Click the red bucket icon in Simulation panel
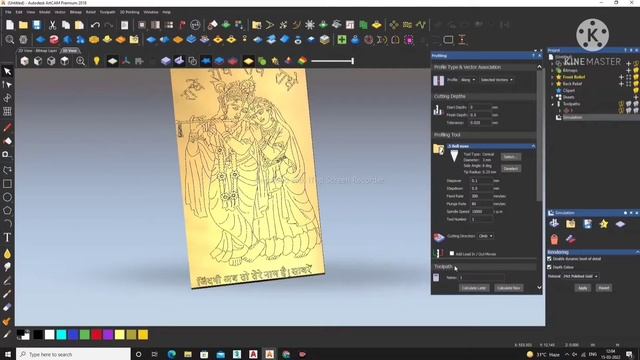The image size is (640, 360). tap(554, 239)
